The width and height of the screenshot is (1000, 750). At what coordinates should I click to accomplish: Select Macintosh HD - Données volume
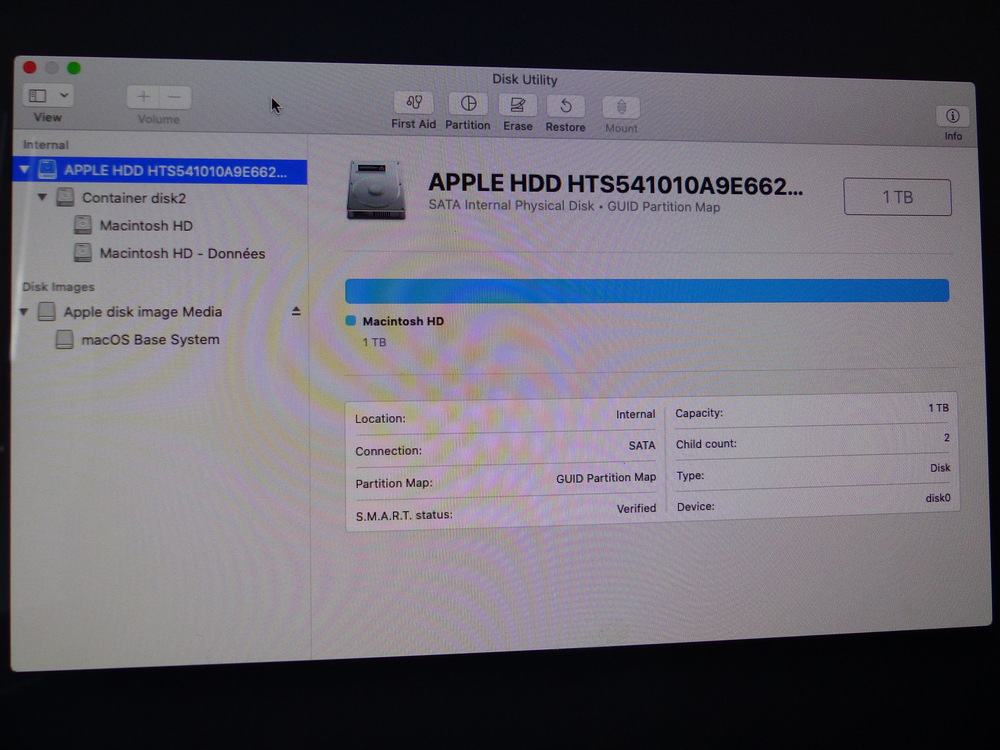coord(182,253)
